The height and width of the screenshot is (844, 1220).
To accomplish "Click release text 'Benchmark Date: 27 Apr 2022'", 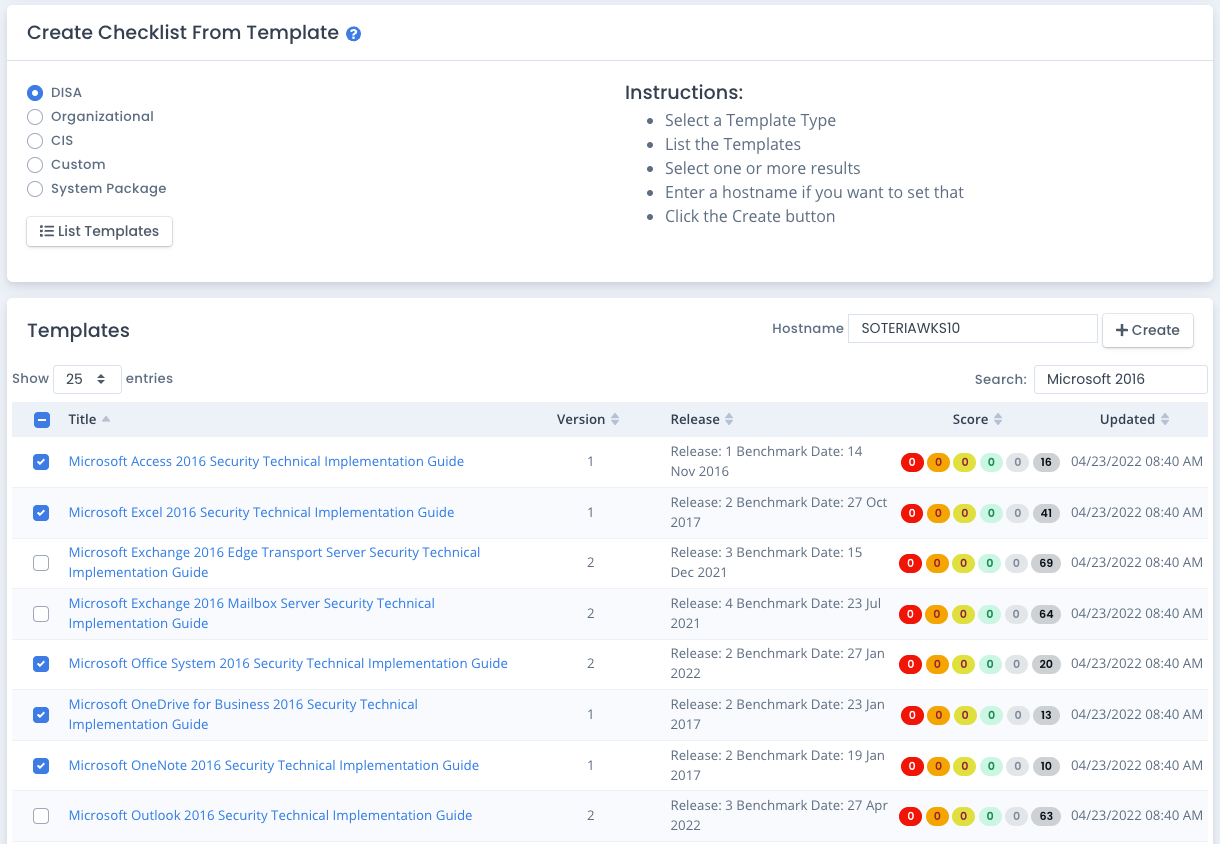I will pos(777,816).
